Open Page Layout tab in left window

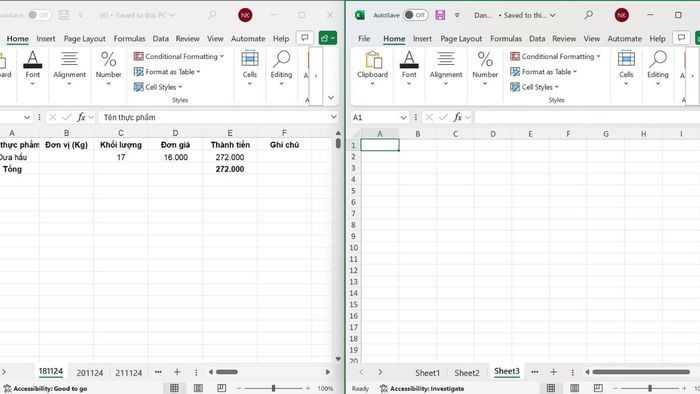85,39
